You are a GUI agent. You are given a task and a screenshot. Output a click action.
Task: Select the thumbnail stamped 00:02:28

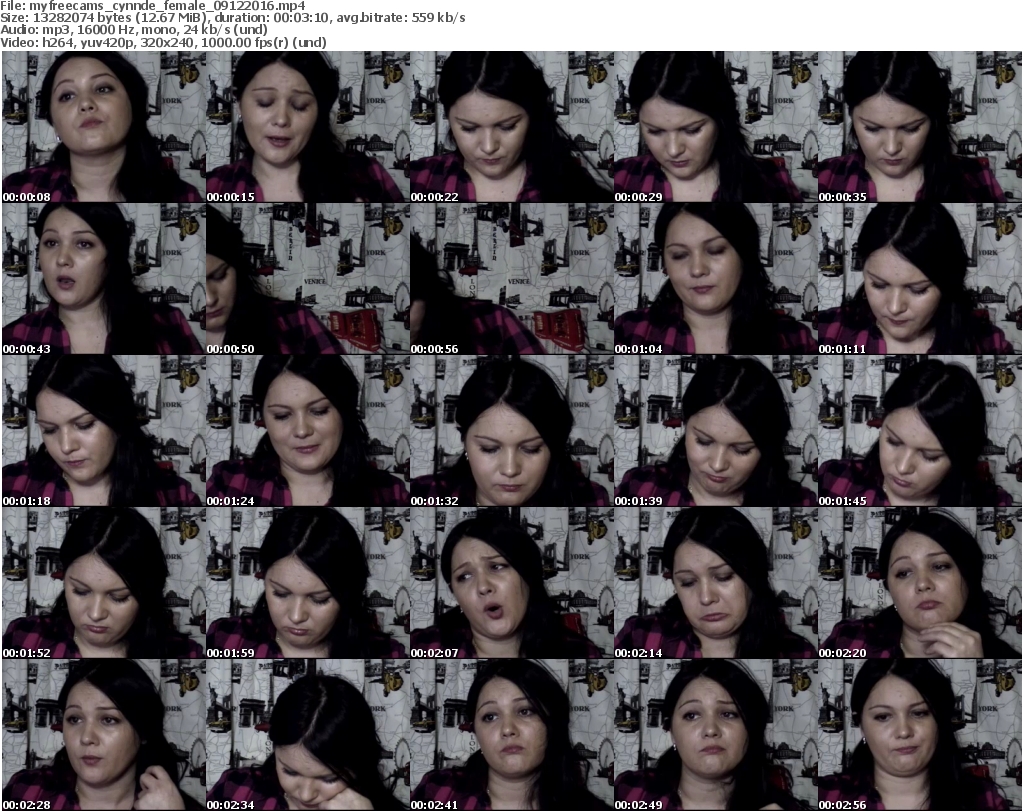click(104, 735)
